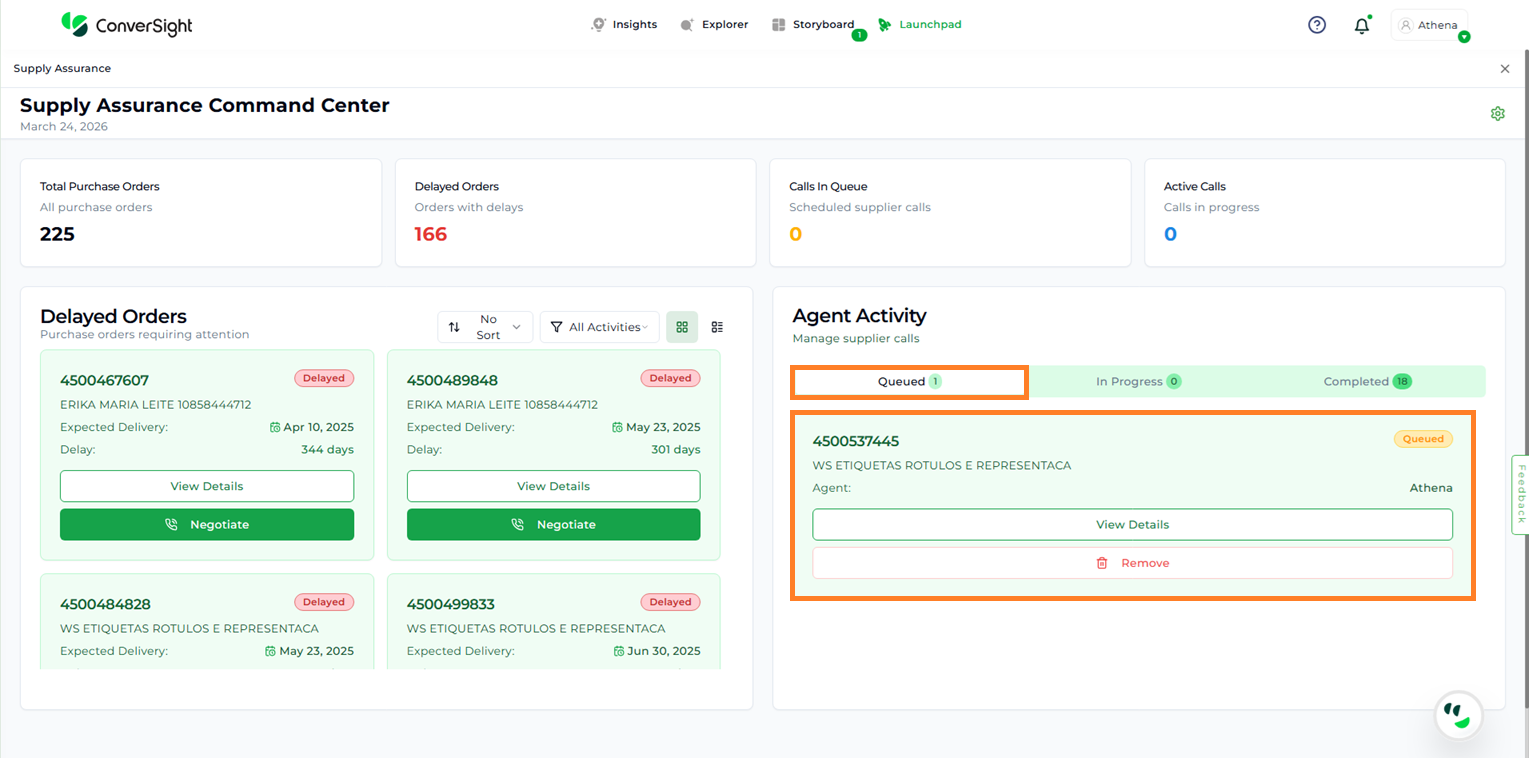
Task: Expand the No Sort dropdown
Action: (x=485, y=327)
